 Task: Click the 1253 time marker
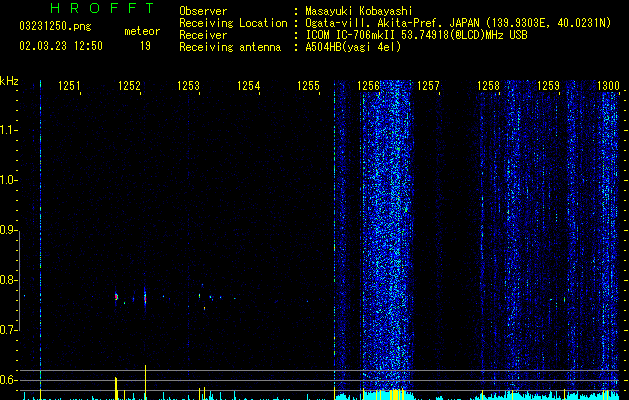point(189,85)
